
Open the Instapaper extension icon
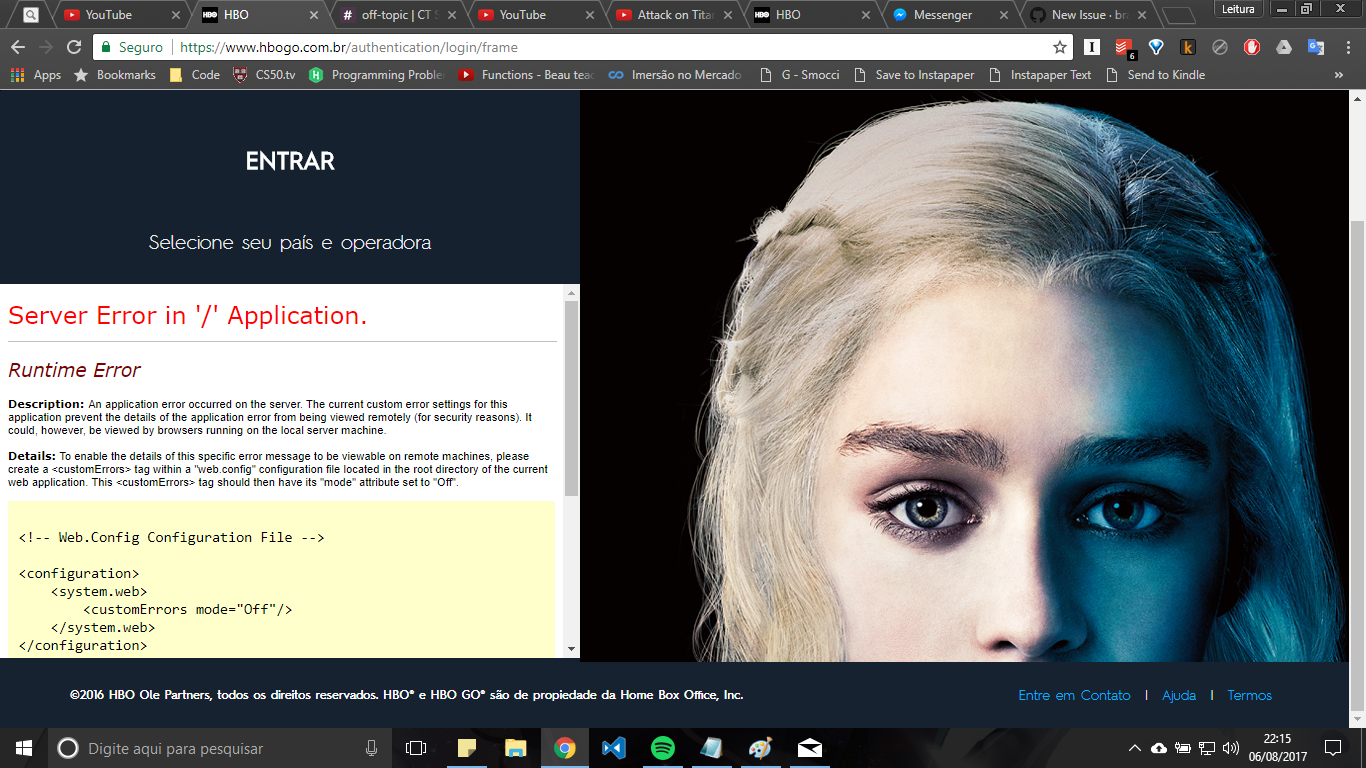pyautogui.click(x=1092, y=47)
